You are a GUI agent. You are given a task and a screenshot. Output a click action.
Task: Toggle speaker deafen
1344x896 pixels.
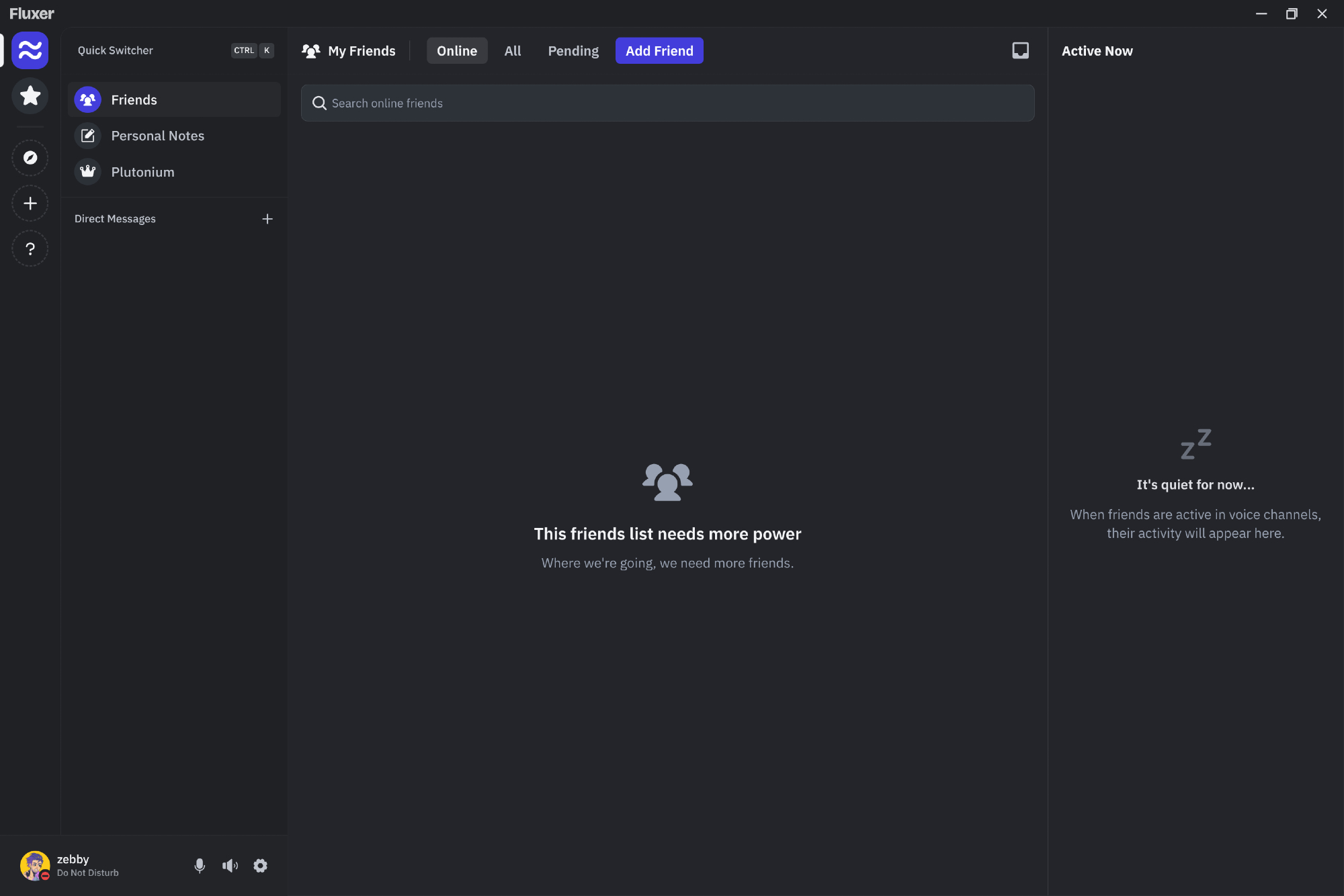(x=230, y=866)
